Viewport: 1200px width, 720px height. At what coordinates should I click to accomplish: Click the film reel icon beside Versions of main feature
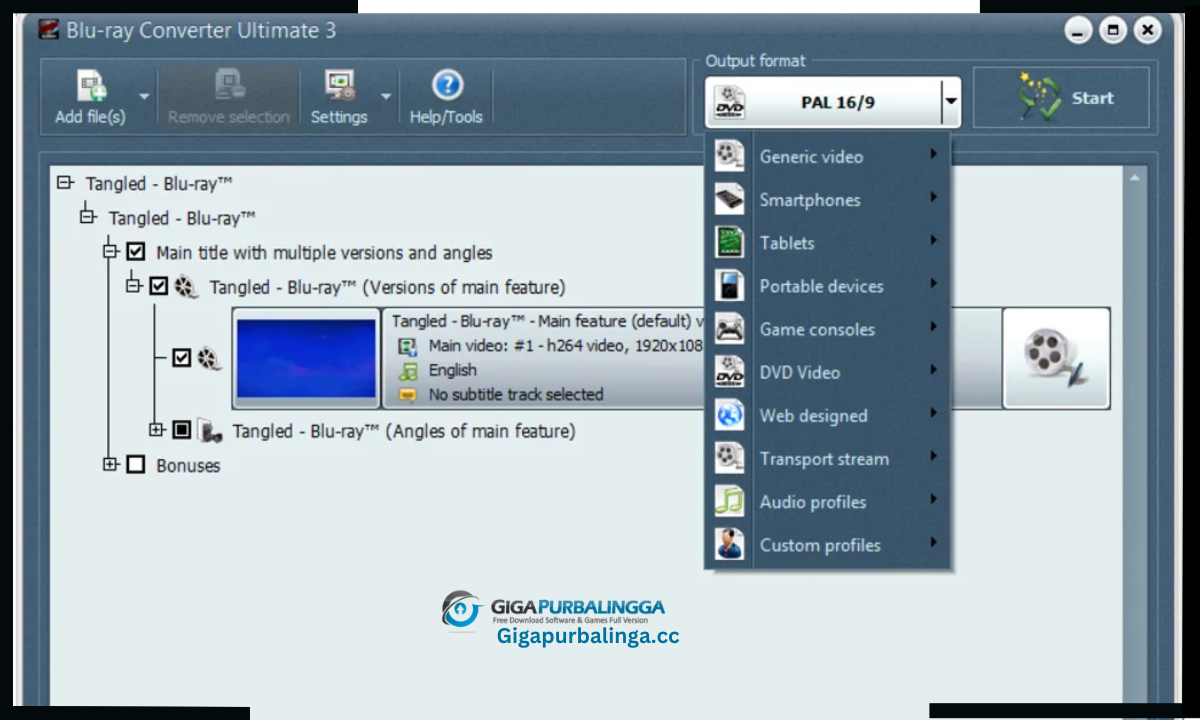pyautogui.click(x=186, y=288)
